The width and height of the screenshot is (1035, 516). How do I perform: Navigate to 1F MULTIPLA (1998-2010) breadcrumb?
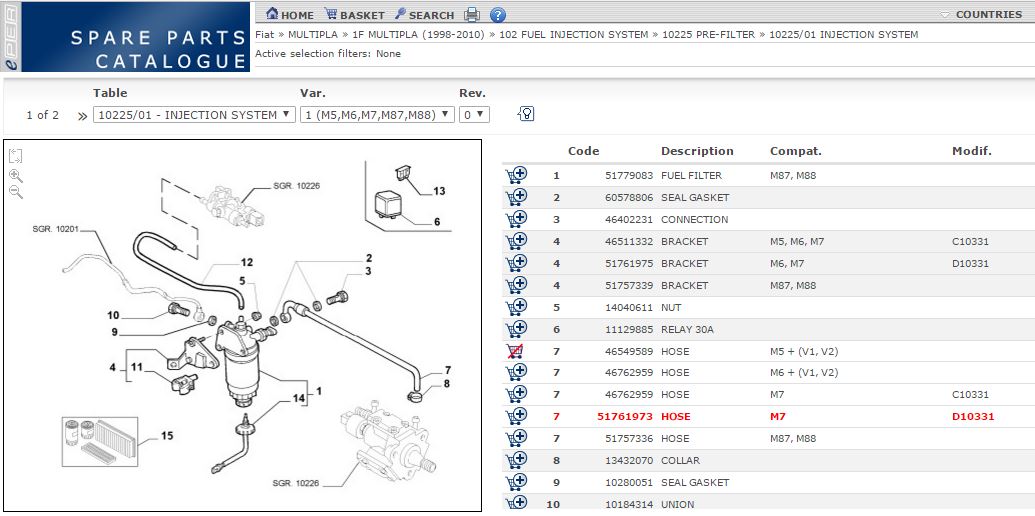[418, 34]
